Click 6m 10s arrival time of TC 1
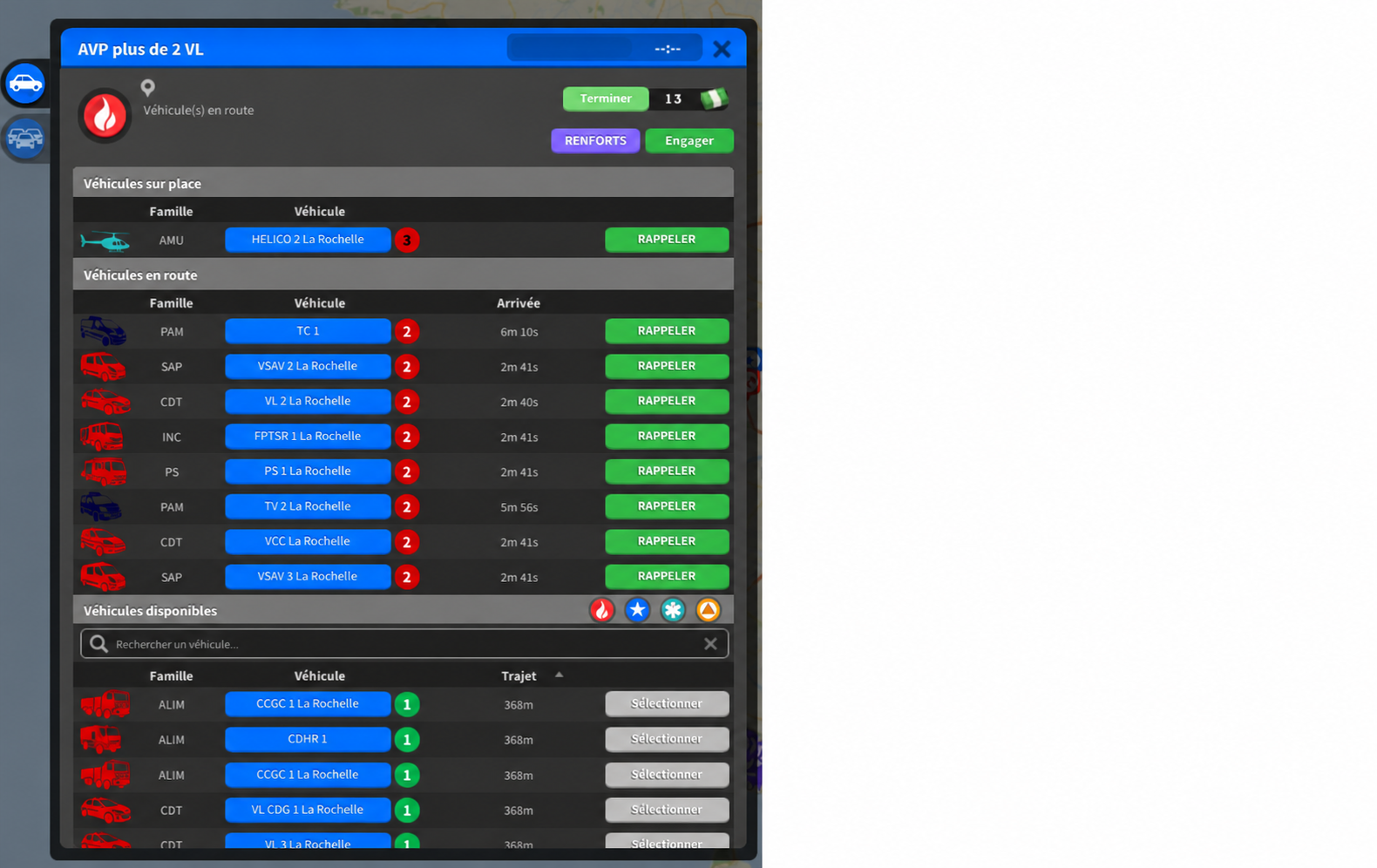The height and width of the screenshot is (868, 1377). click(x=519, y=332)
